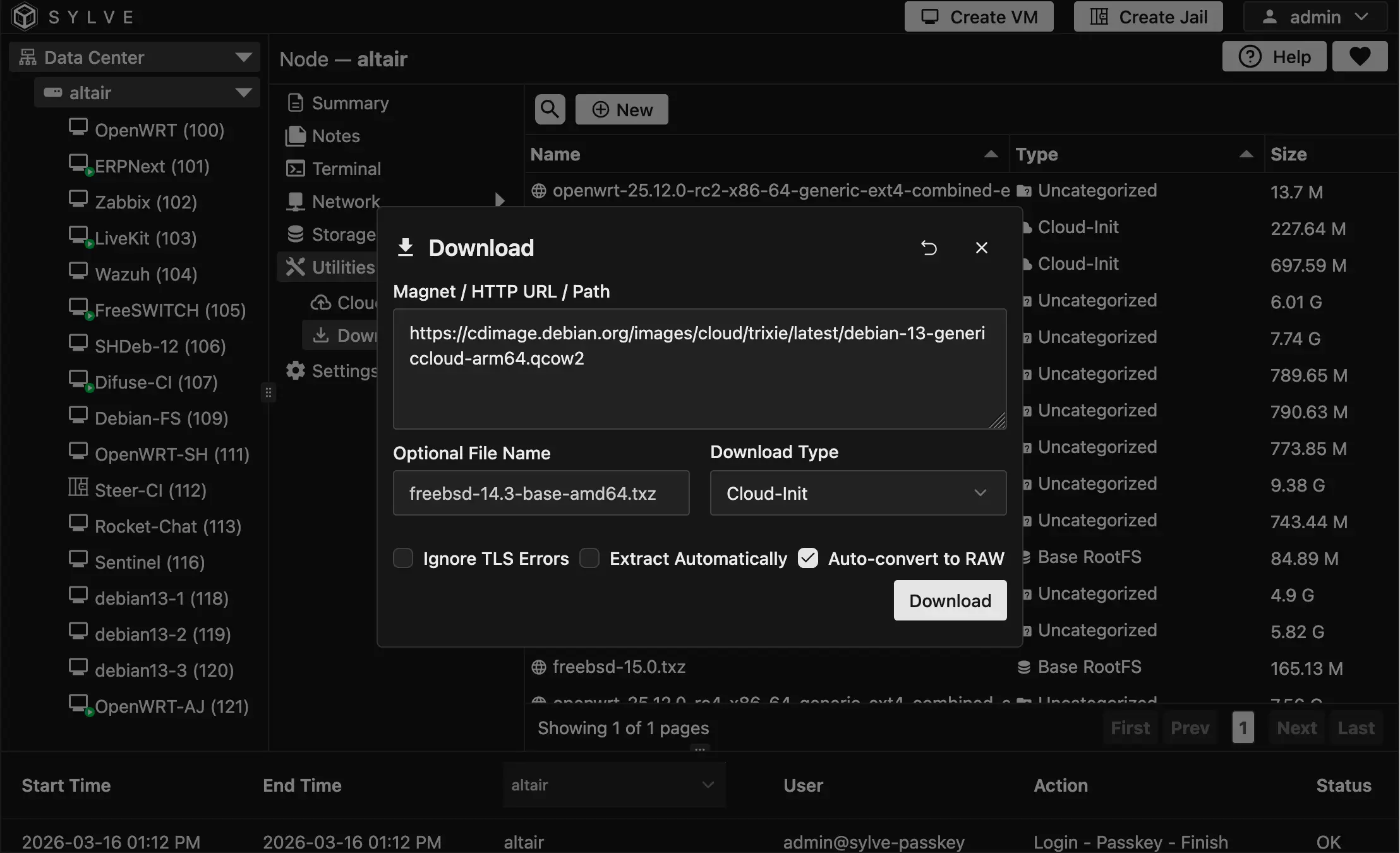1400x853 pixels.
Task: Click the Create VM button
Action: pyautogui.click(x=979, y=17)
